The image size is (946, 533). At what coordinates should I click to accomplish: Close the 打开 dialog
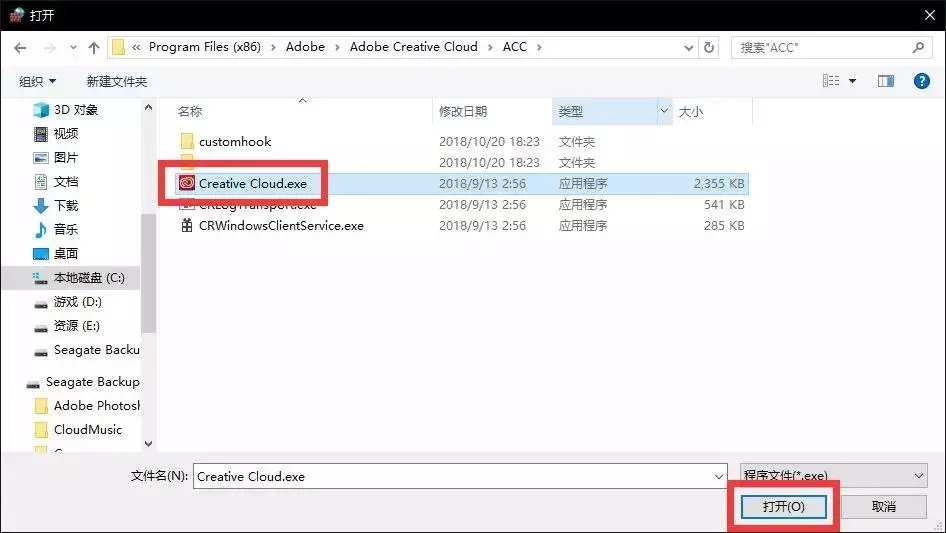(930, 15)
